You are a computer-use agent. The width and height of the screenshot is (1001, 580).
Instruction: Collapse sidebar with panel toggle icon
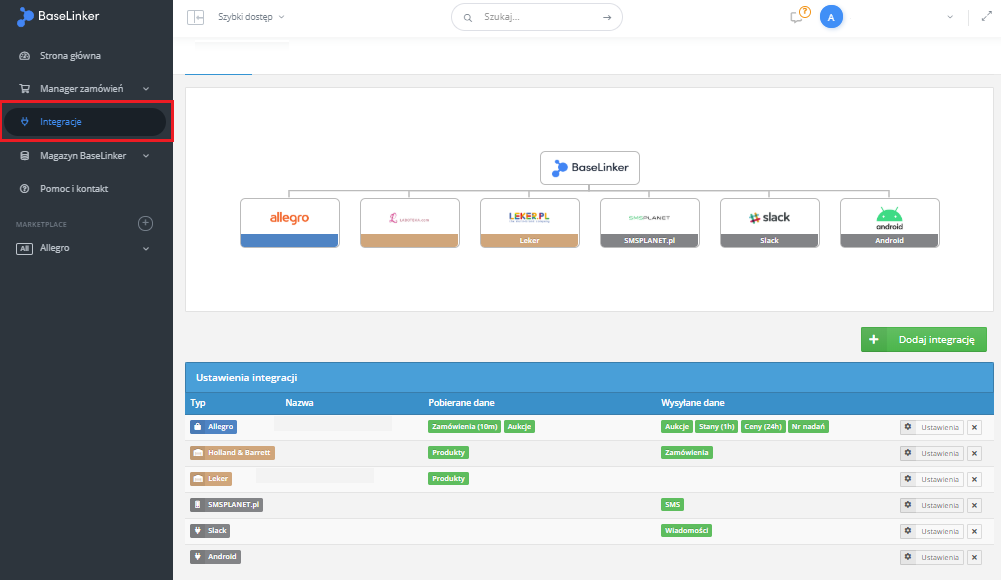click(x=195, y=17)
